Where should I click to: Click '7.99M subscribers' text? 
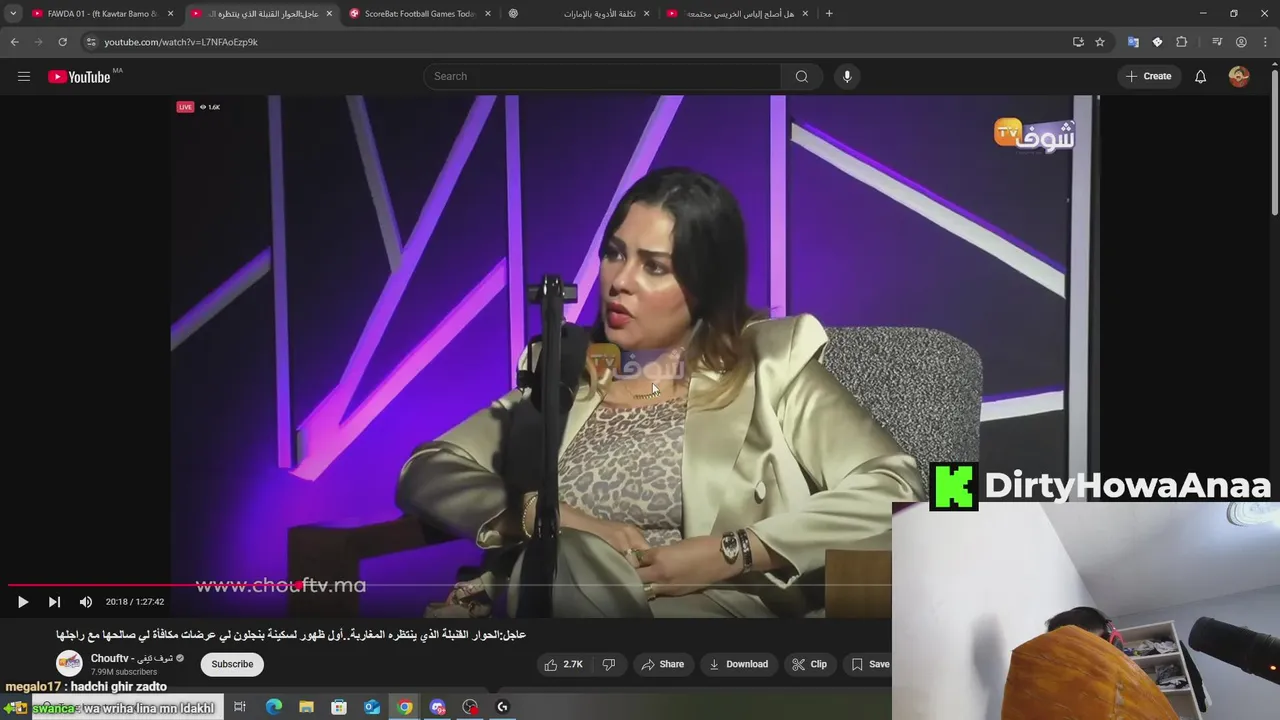click(x=124, y=672)
